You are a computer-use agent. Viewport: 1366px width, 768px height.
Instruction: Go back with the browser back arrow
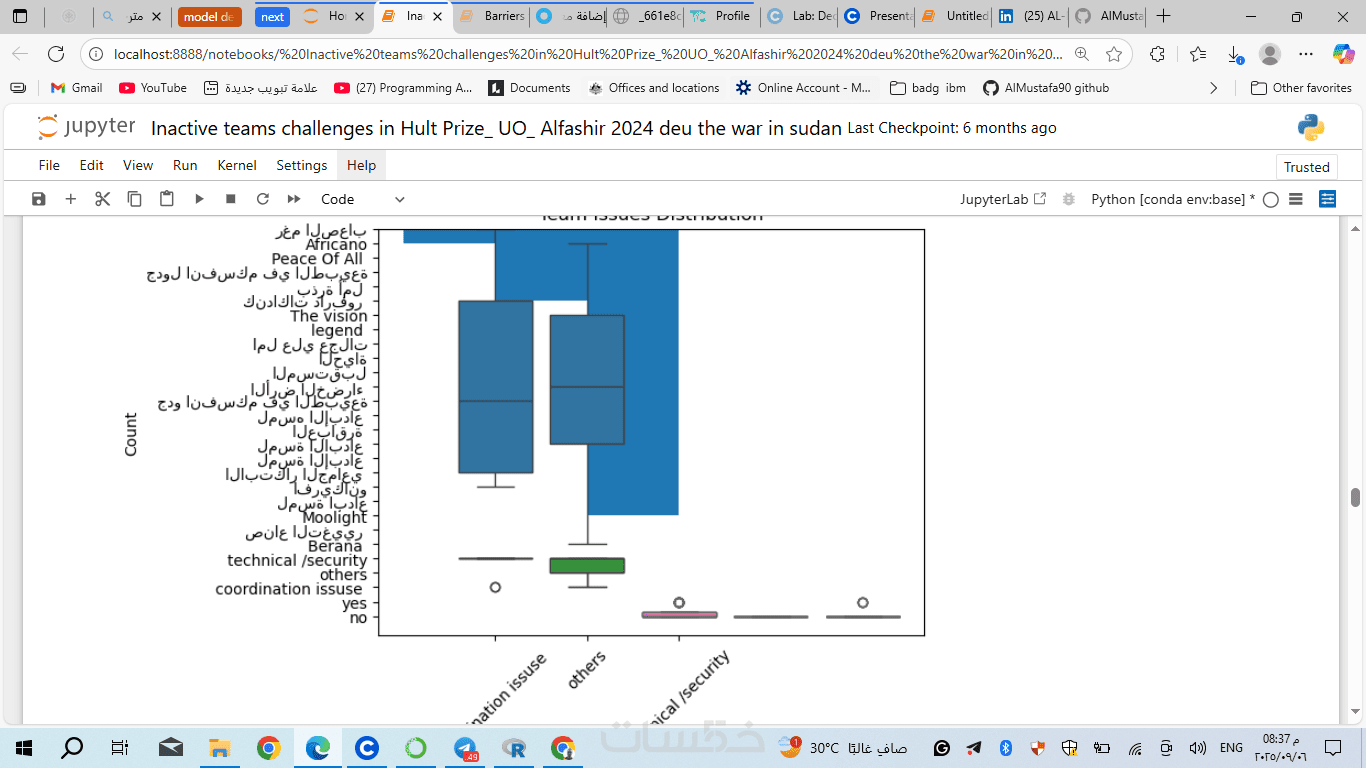pos(20,54)
